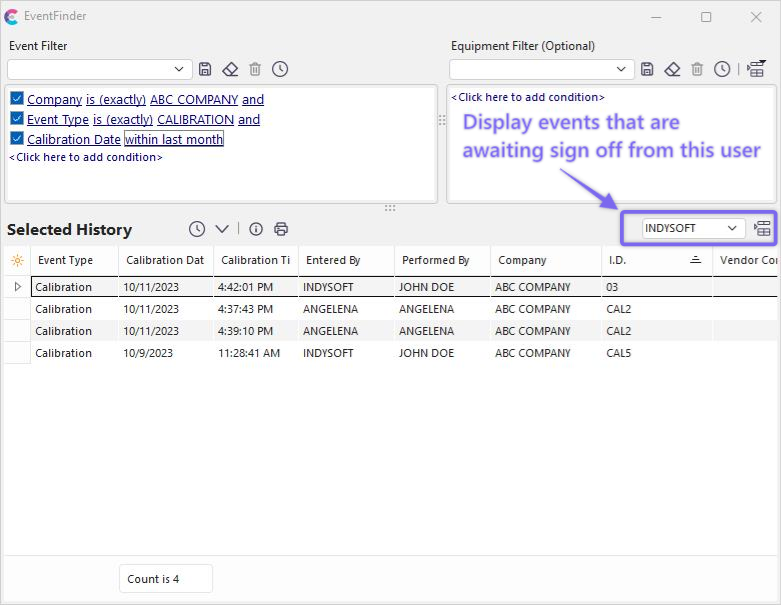Screen dimensions: 781x605
Task: Save the Equipment Filter
Action: pyautogui.click(x=647, y=69)
